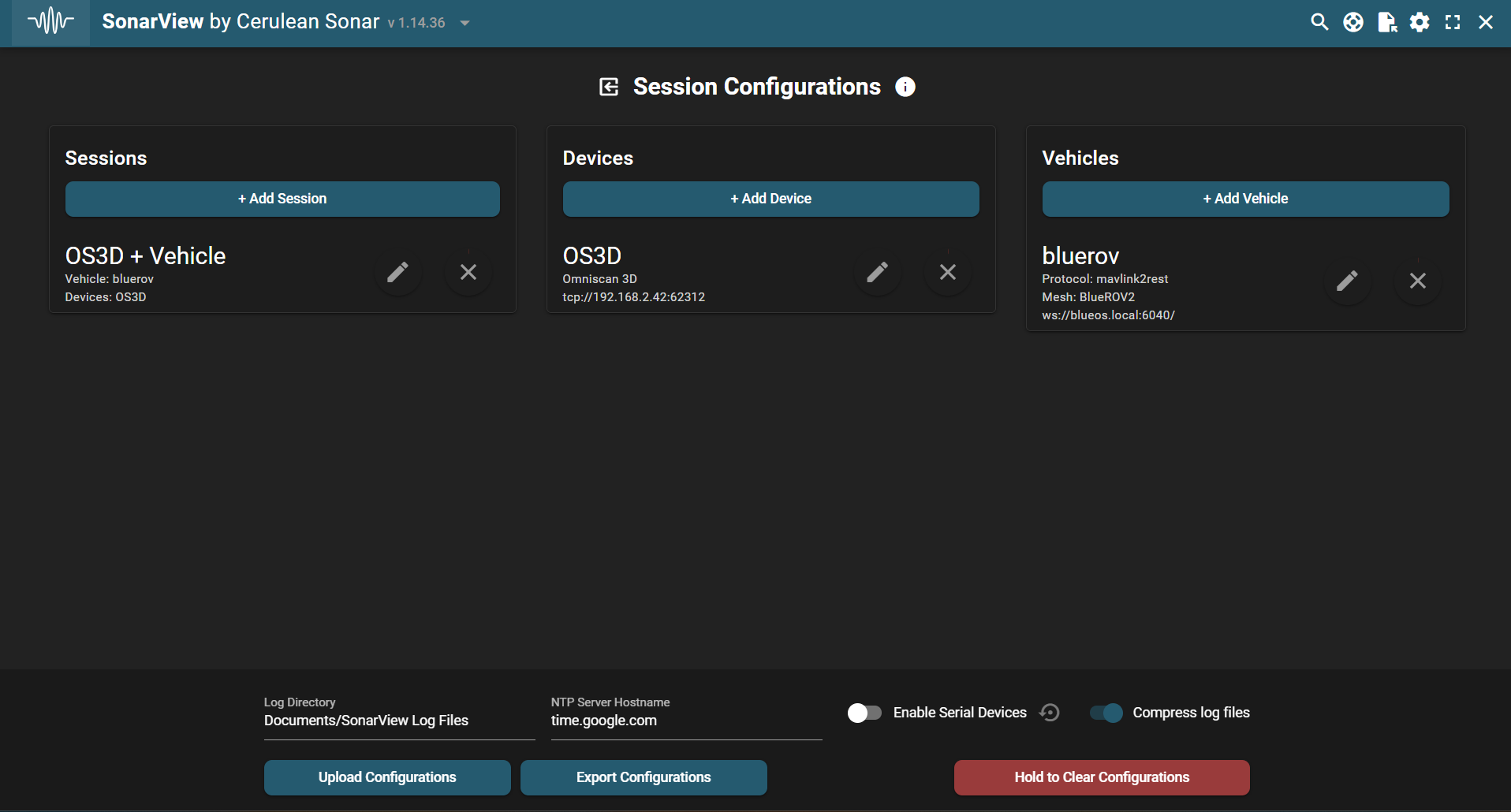Screen dimensions: 1511x812
Task: Click the NTP Server Hostname field
Action: pos(685,721)
